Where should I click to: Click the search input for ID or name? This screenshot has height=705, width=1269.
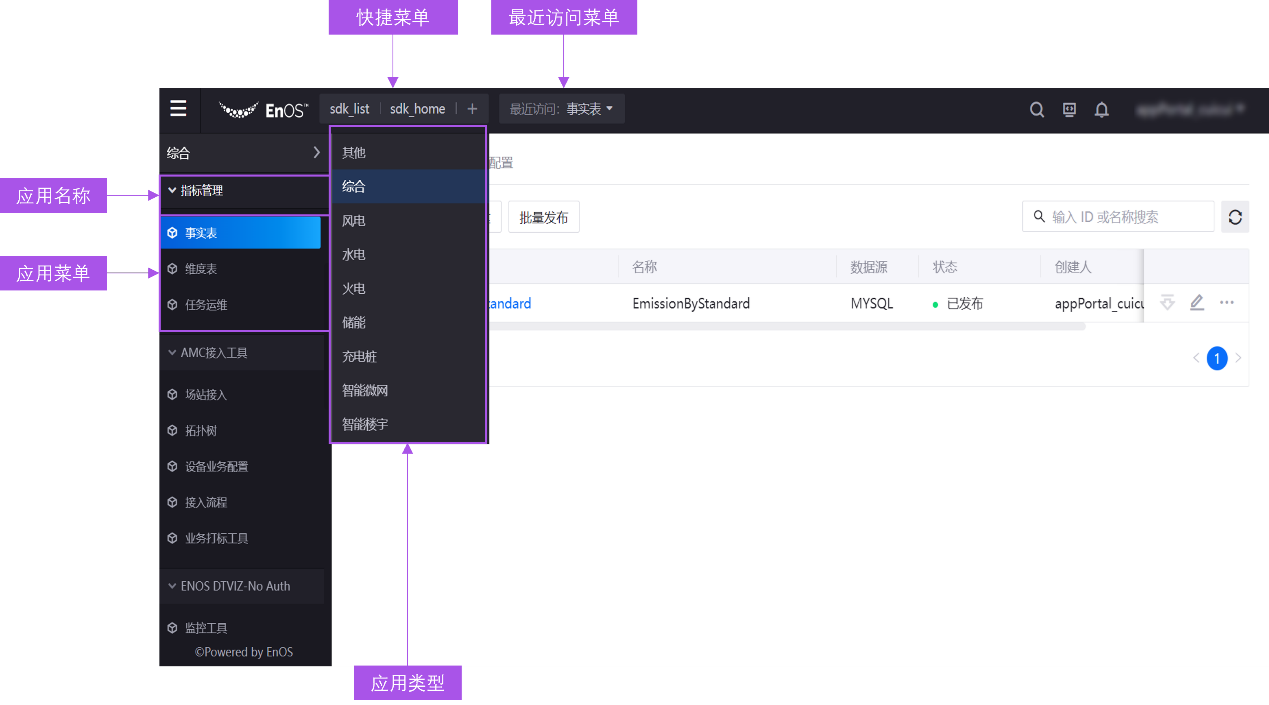pos(1117,216)
